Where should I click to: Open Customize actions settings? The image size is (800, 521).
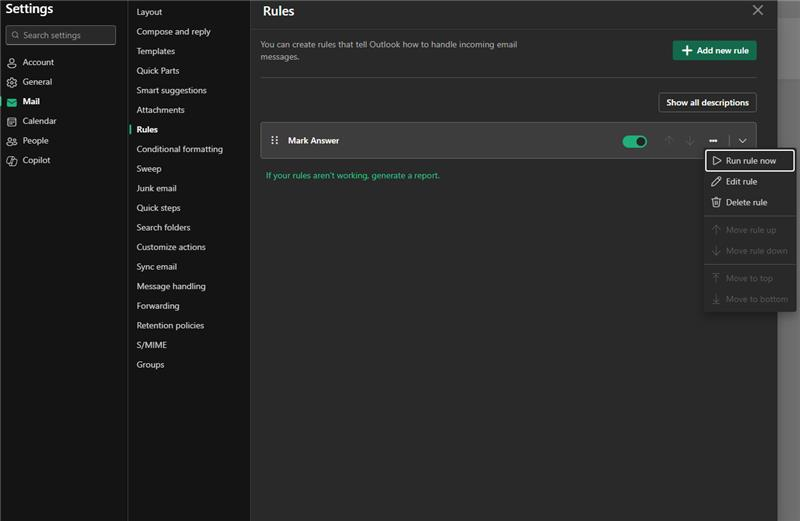pyautogui.click(x=171, y=247)
